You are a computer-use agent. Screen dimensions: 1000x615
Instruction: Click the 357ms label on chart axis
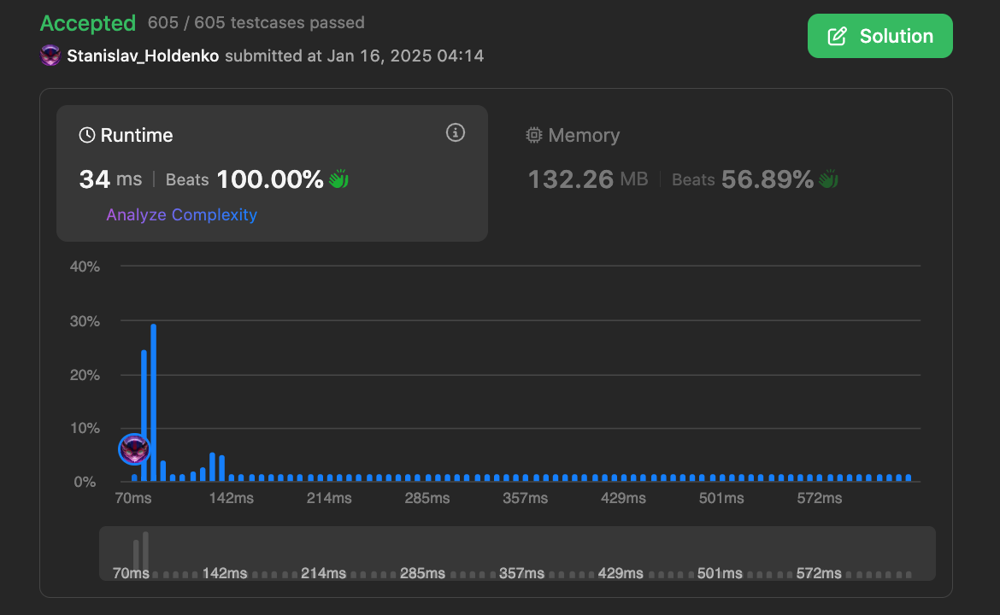(x=525, y=498)
